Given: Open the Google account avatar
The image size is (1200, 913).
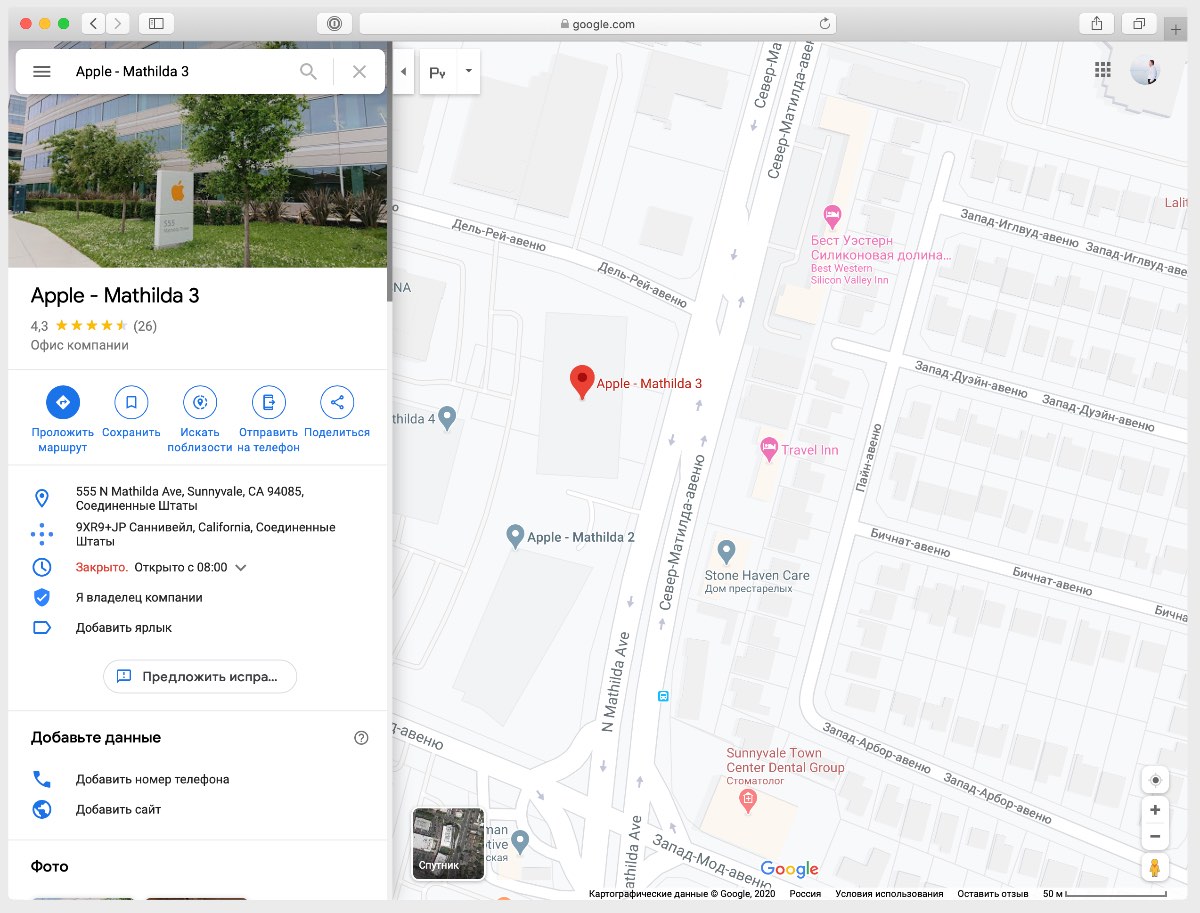Looking at the screenshot, I should click(1145, 70).
